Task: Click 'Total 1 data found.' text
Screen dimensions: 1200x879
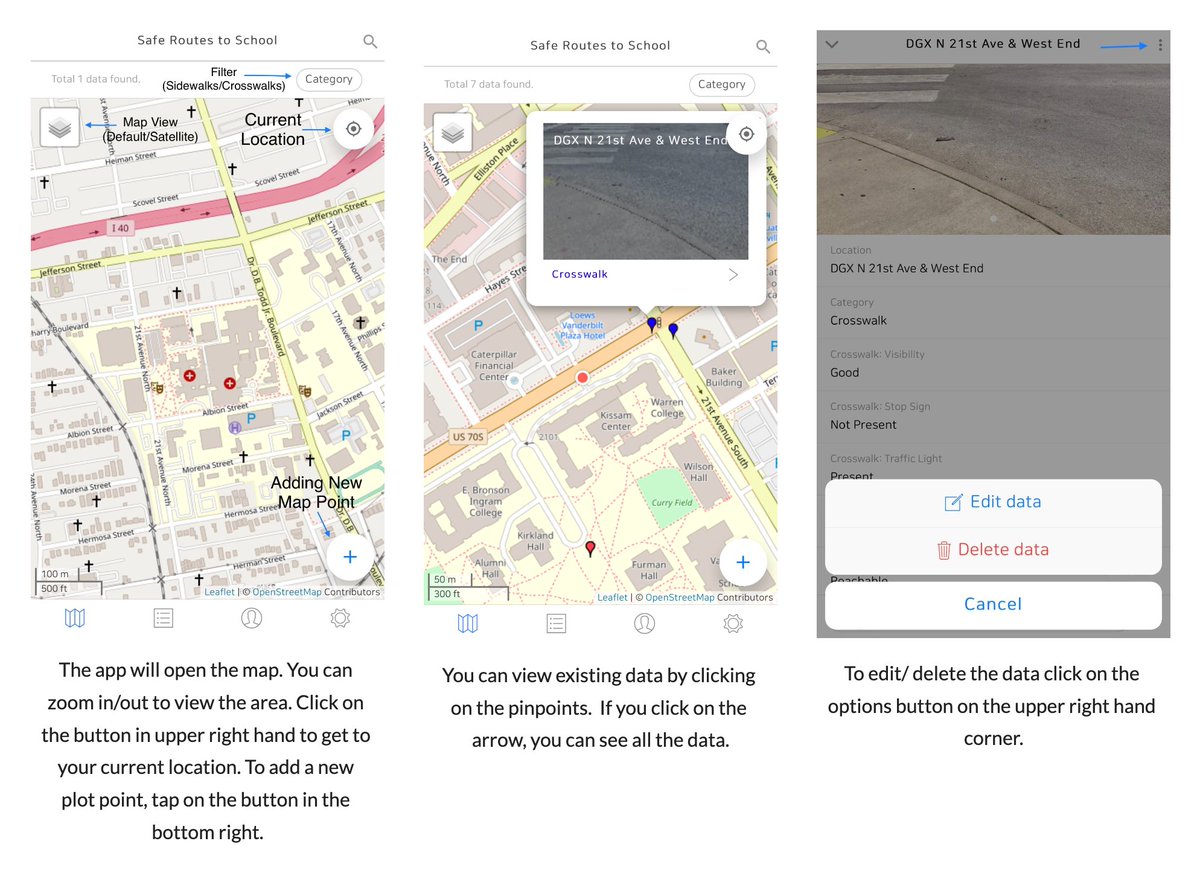Action: pyautogui.click(x=96, y=79)
